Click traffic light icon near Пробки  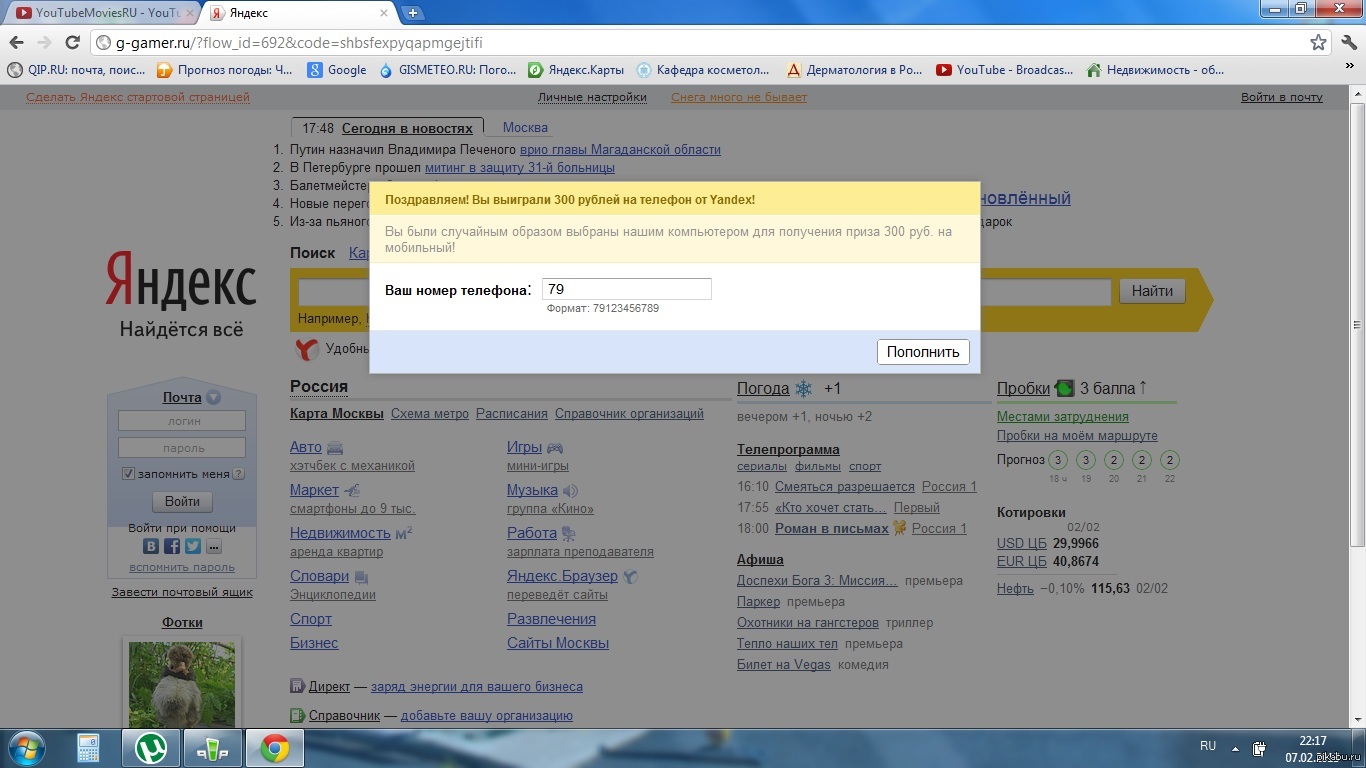click(x=1065, y=388)
